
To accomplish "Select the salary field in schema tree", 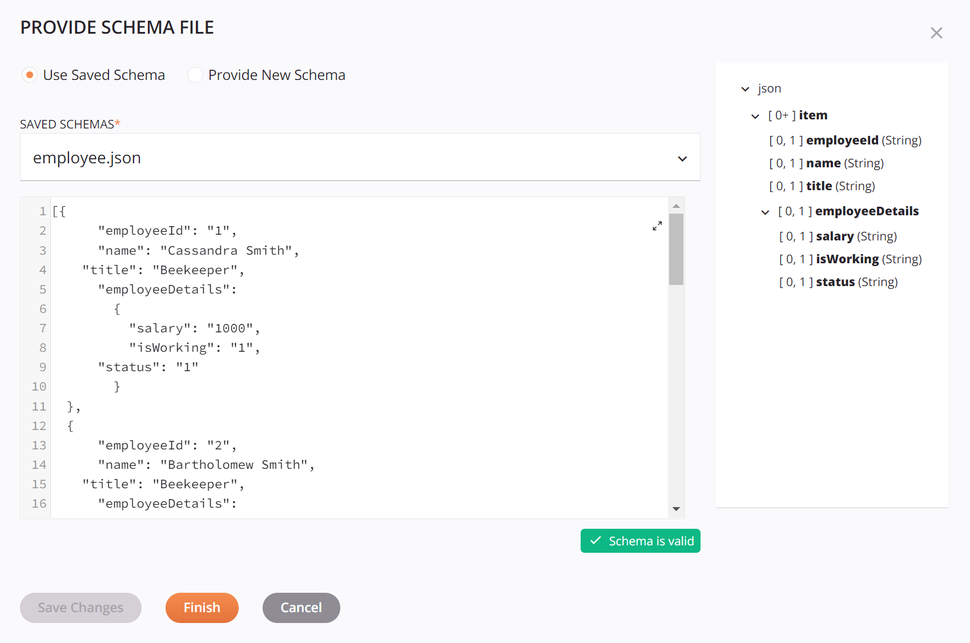I will point(838,236).
